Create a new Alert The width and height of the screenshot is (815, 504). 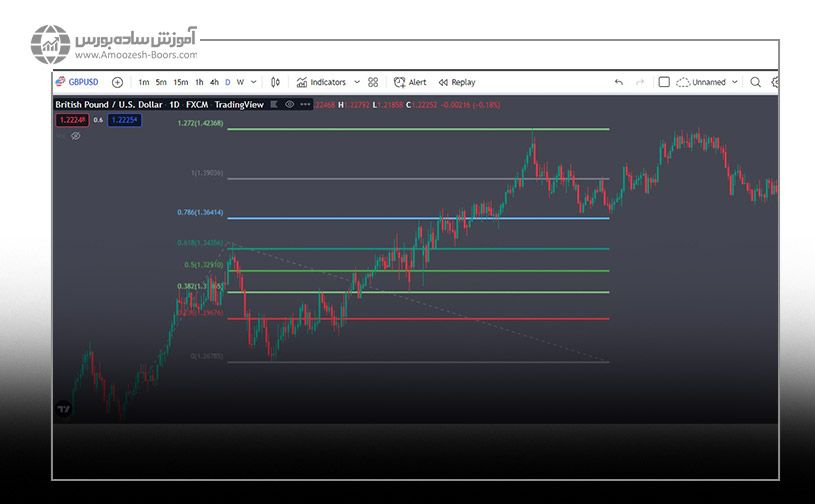pos(410,82)
